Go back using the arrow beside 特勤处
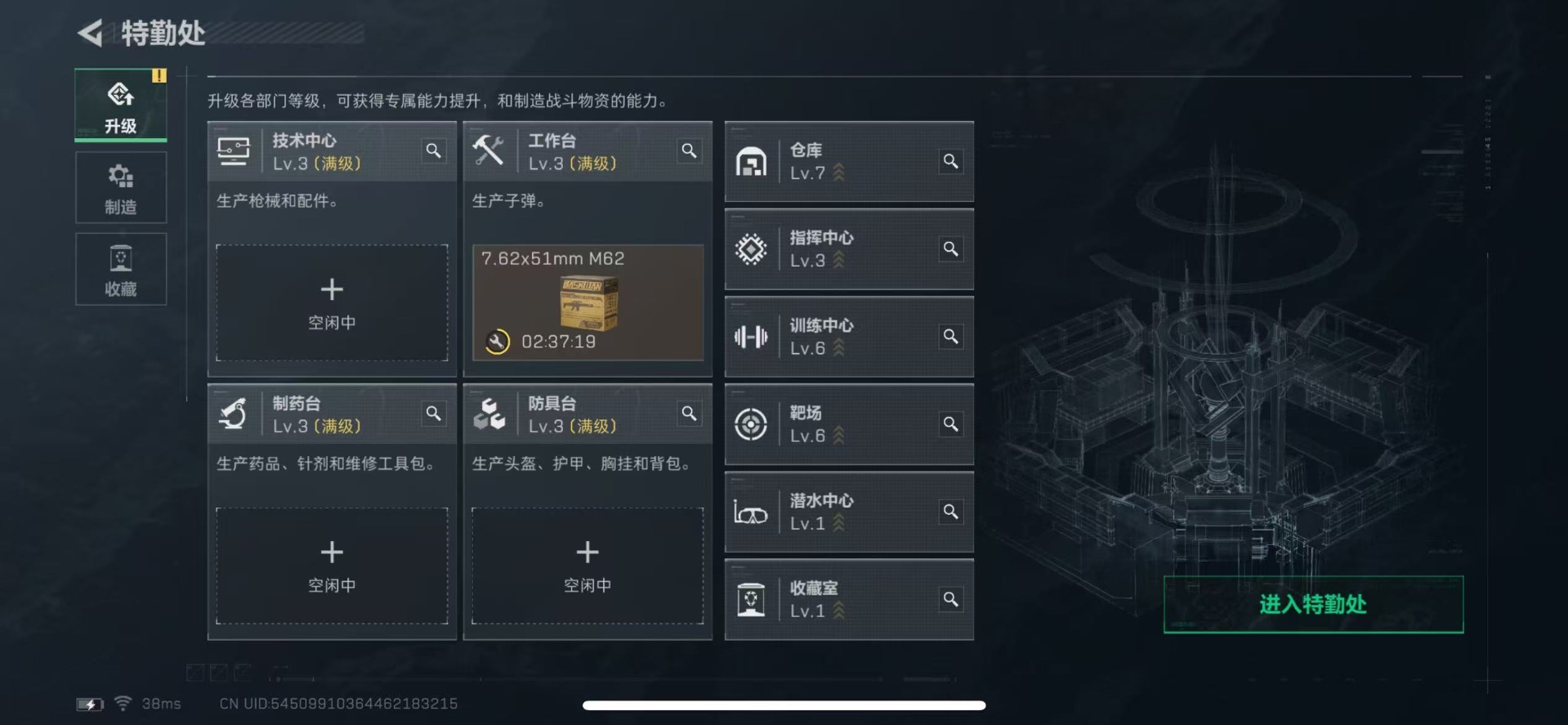1568x725 pixels. pos(90,34)
